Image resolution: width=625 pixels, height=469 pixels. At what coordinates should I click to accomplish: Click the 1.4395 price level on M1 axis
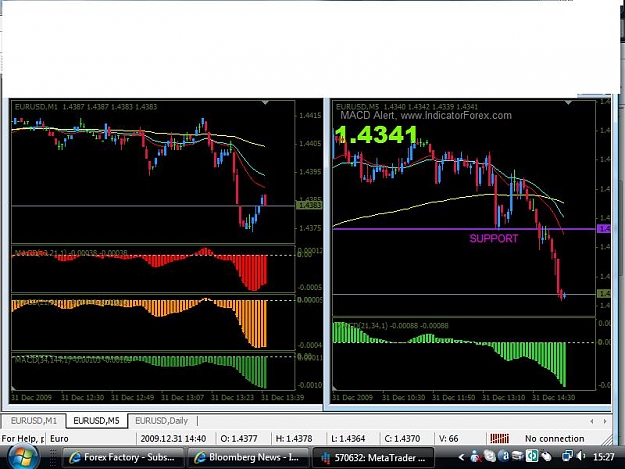coord(310,172)
